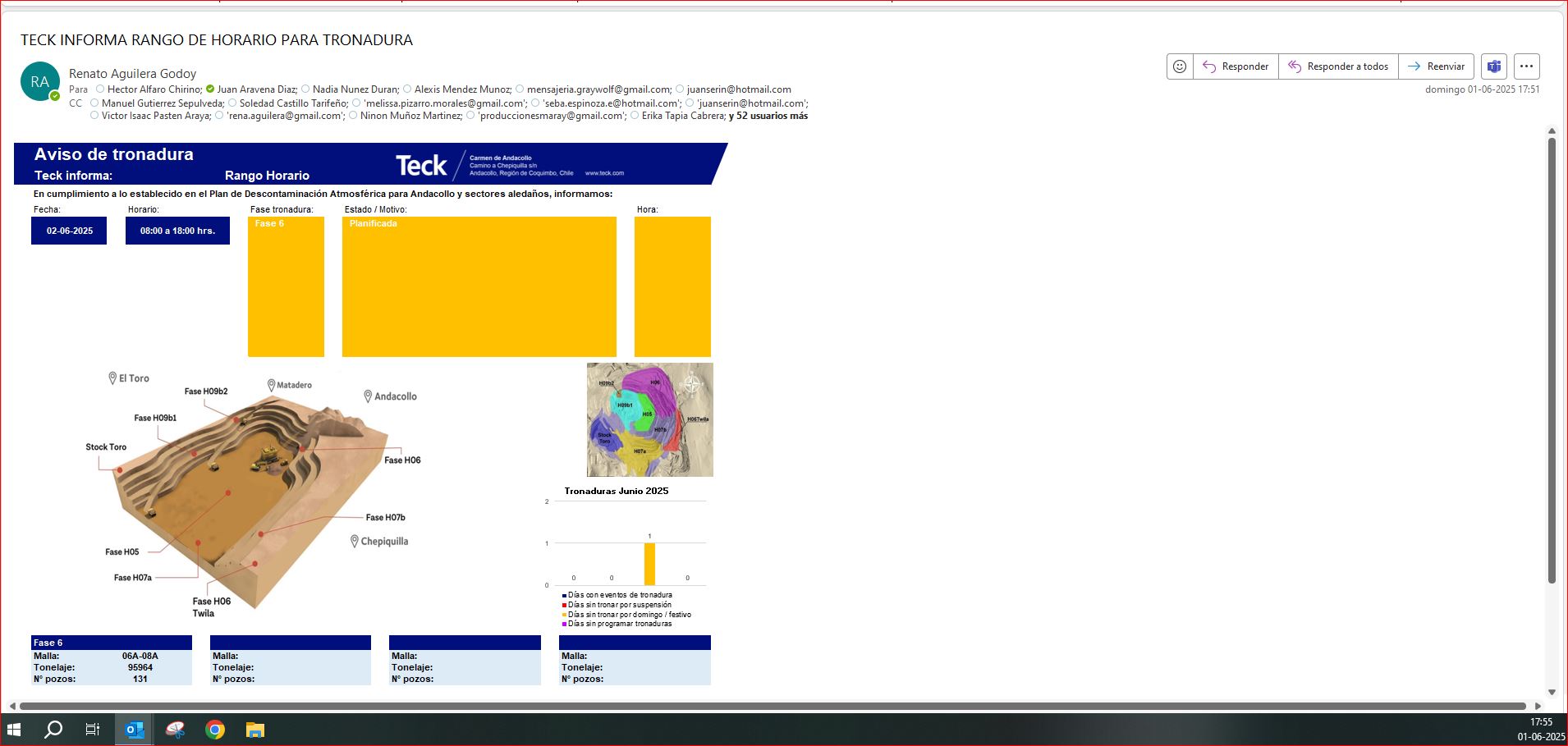Click horizontal scrollbar right arrow

tap(1538, 706)
